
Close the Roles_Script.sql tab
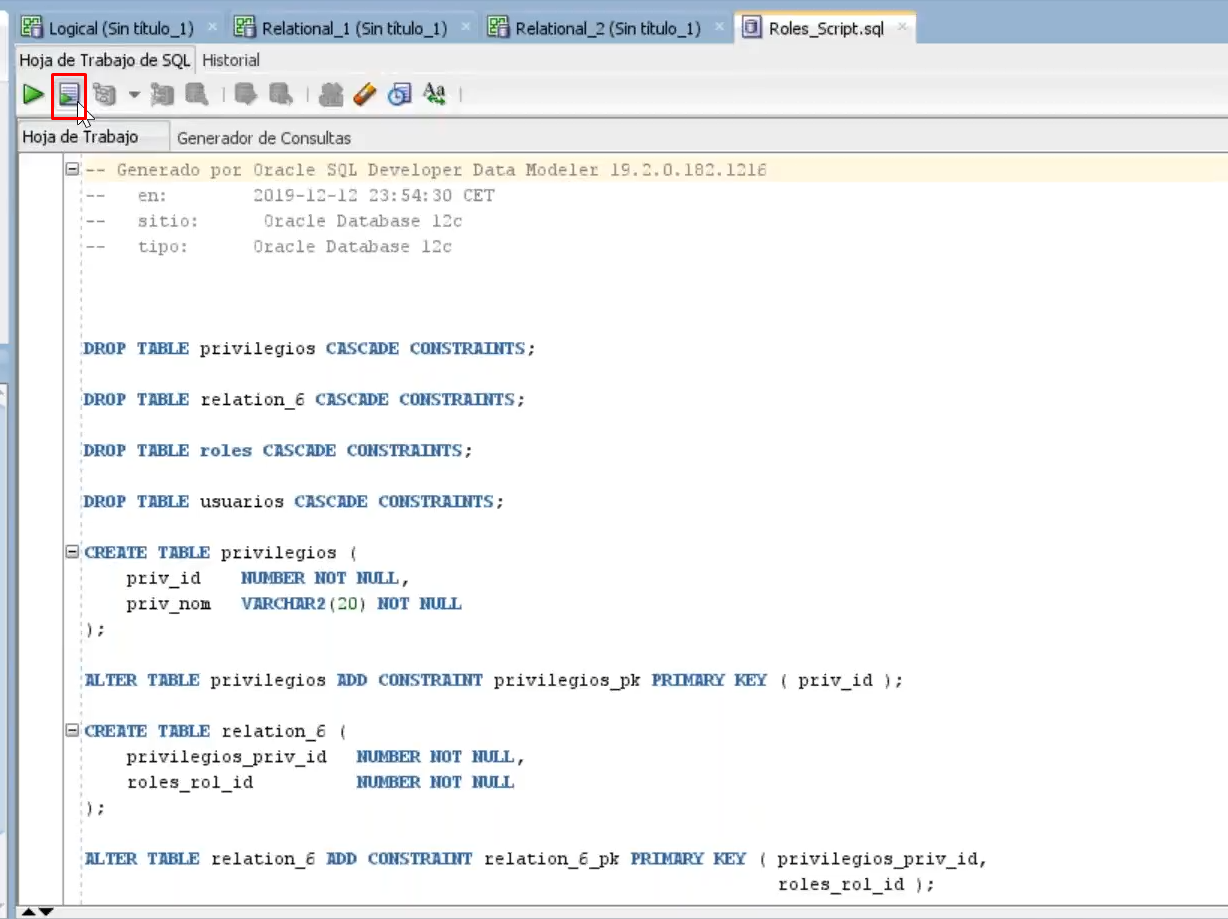pyautogui.click(x=902, y=28)
